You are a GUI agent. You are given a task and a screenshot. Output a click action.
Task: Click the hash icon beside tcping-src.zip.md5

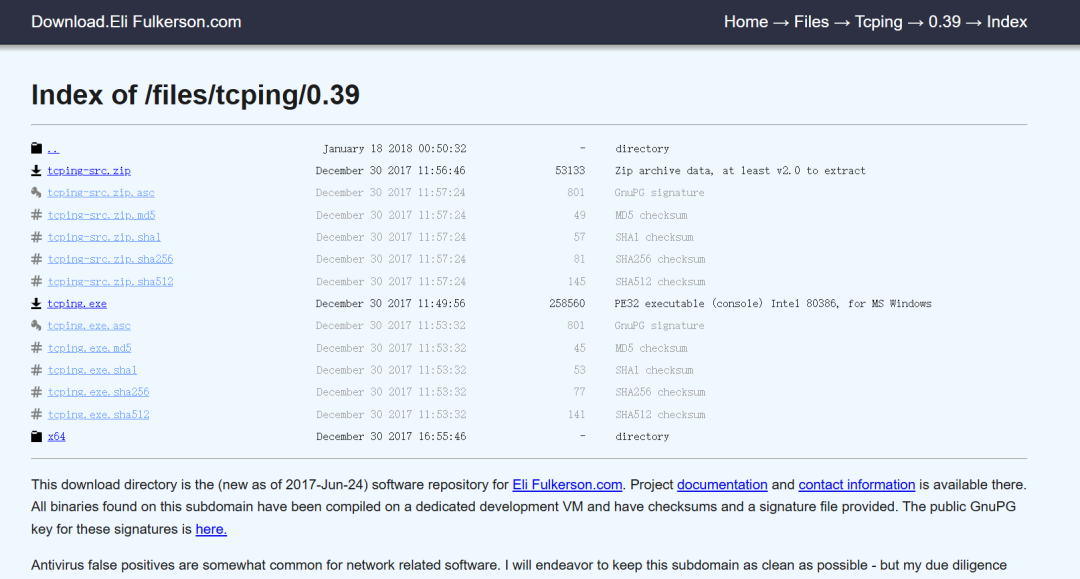(x=37, y=215)
